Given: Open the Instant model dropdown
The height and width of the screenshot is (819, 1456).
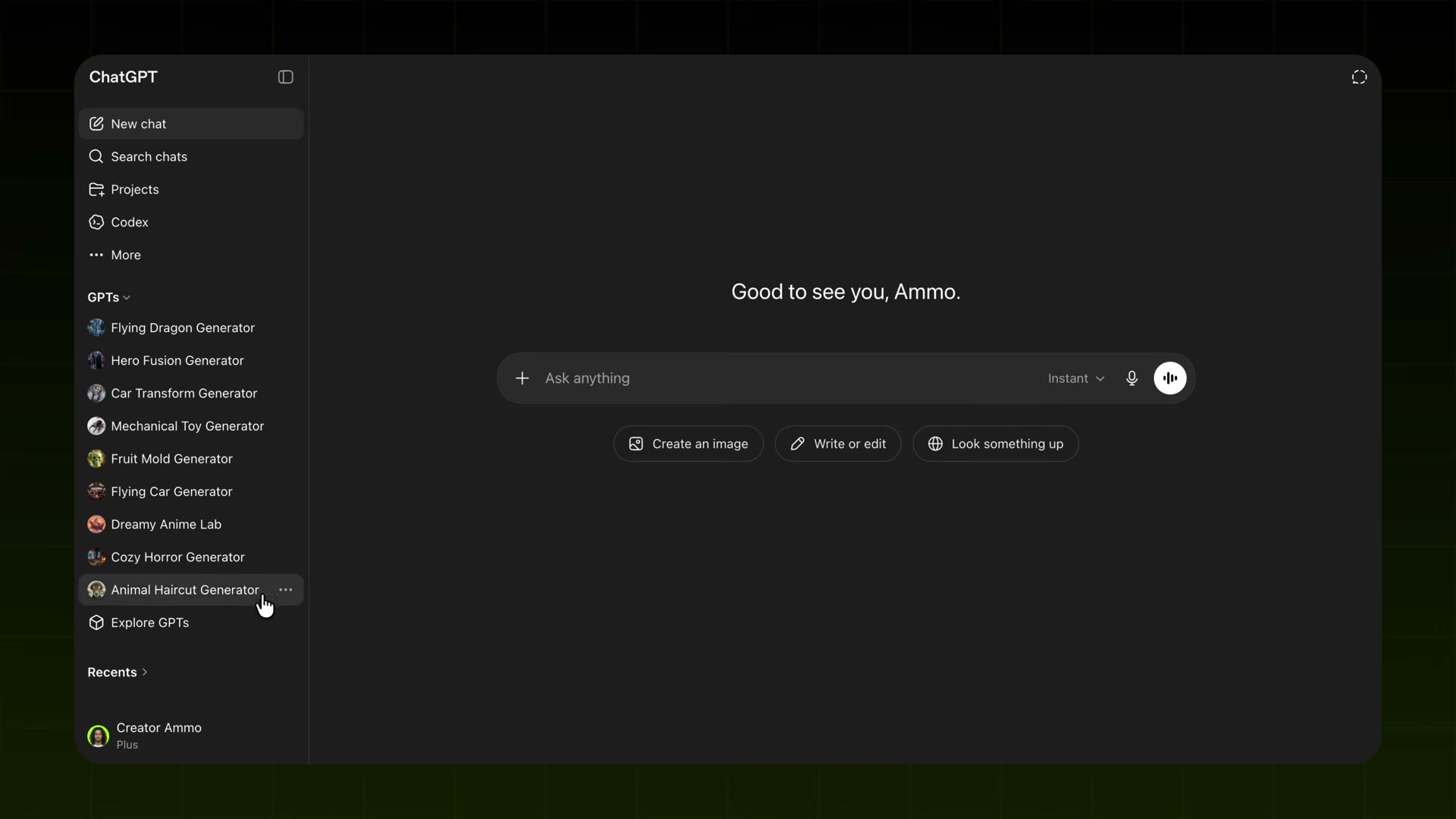Looking at the screenshot, I should pyautogui.click(x=1076, y=378).
